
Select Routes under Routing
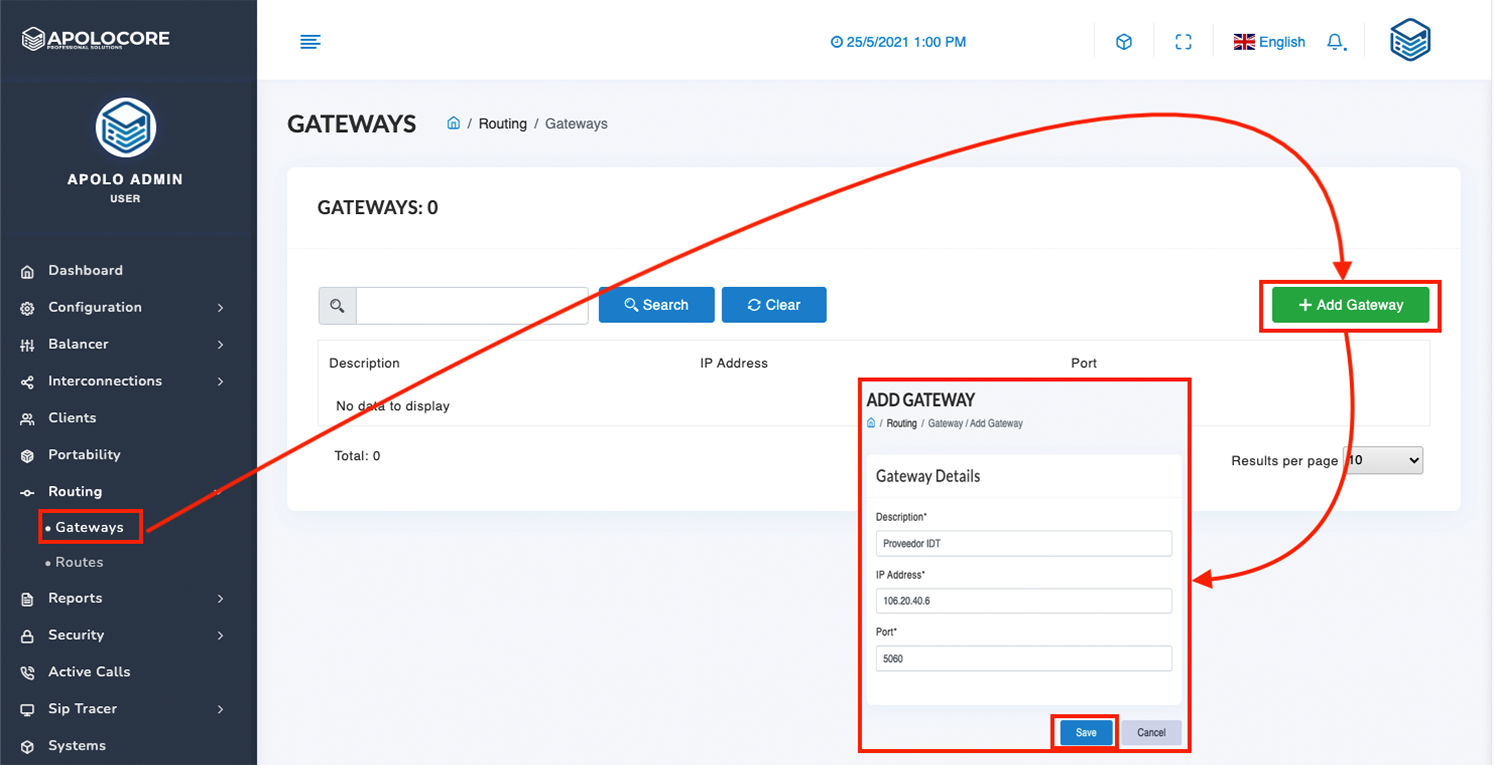click(79, 562)
